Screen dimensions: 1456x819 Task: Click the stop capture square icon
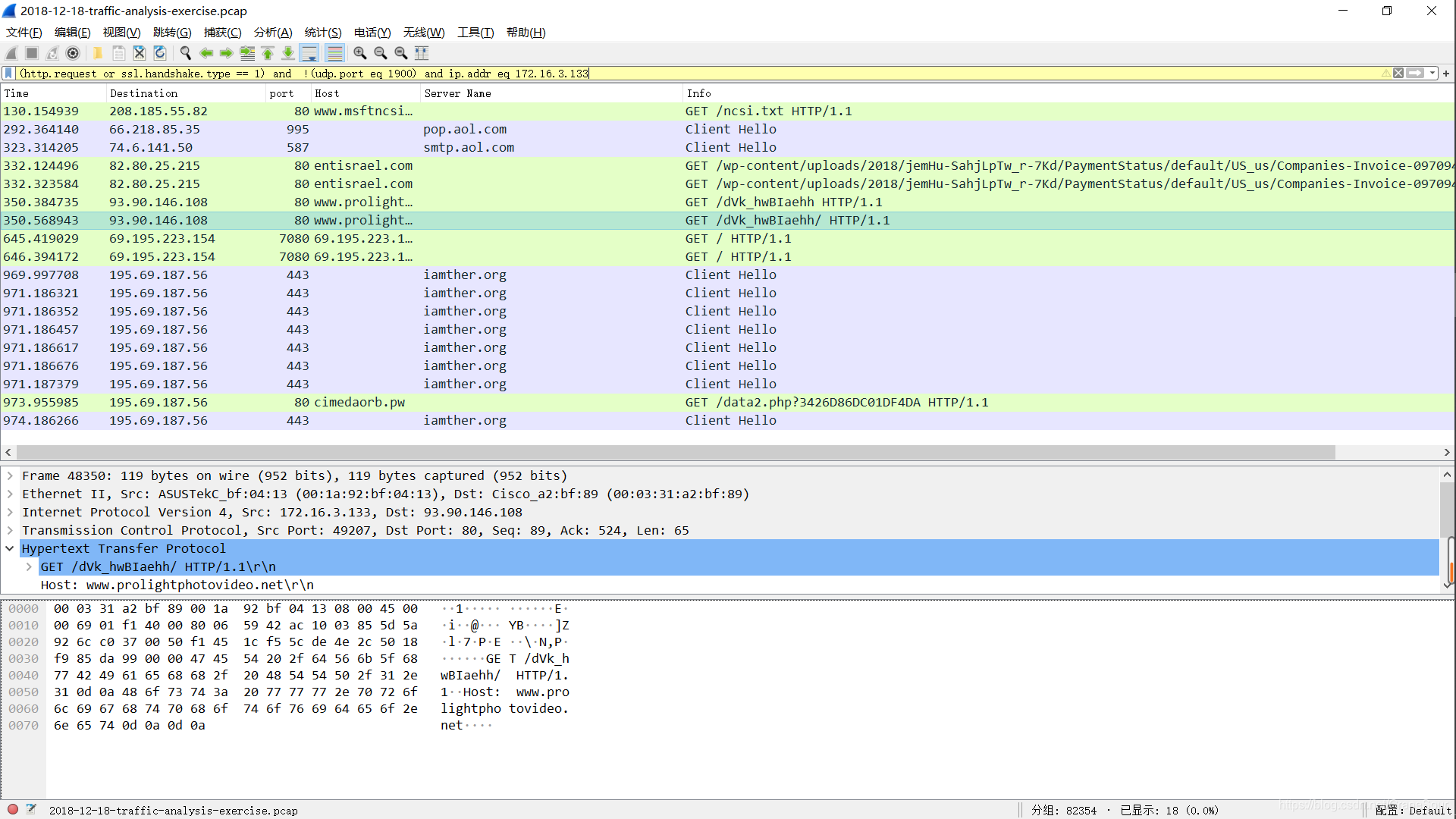tap(32, 53)
